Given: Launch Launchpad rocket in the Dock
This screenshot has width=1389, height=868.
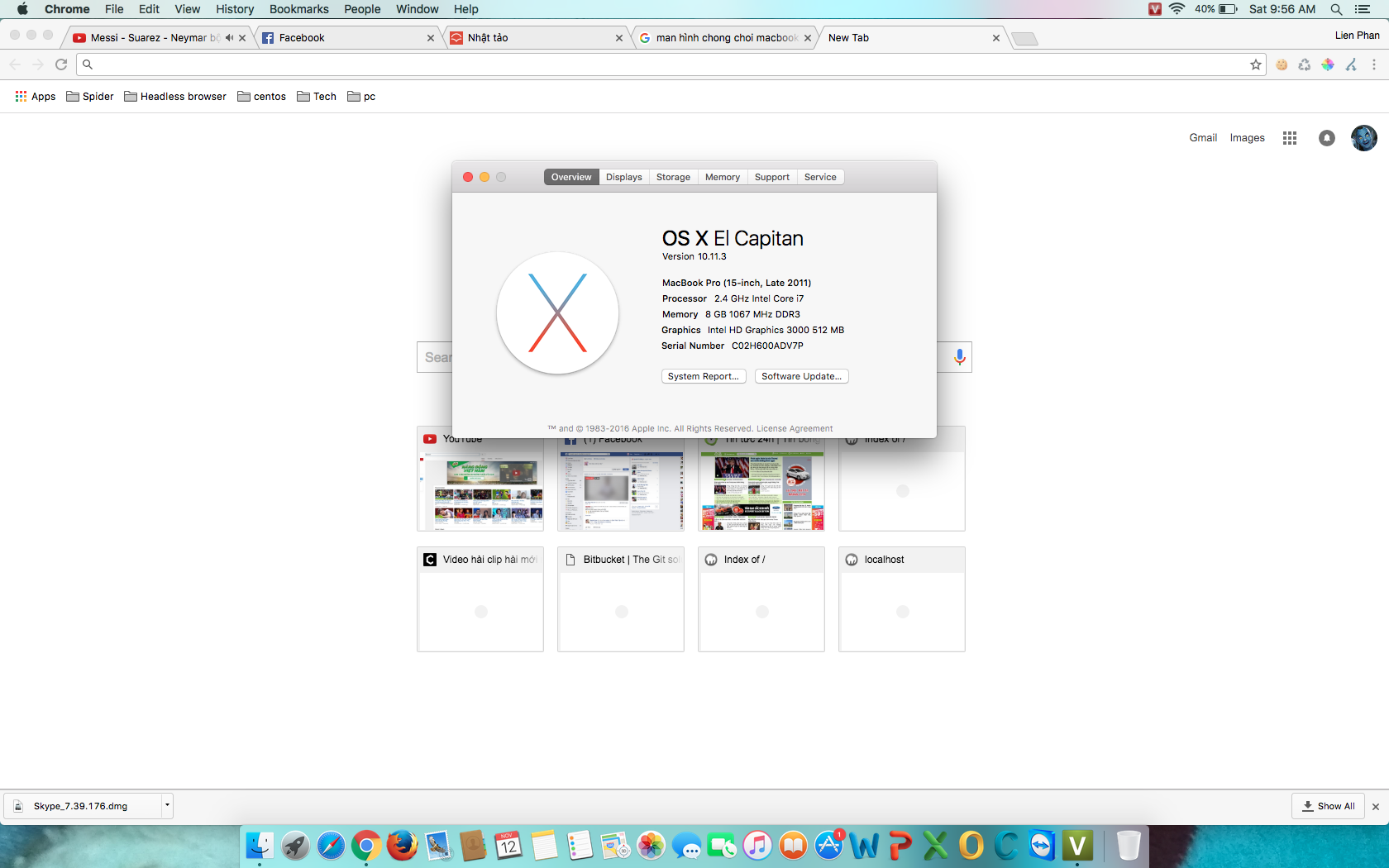Looking at the screenshot, I should pyautogui.click(x=295, y=846).
